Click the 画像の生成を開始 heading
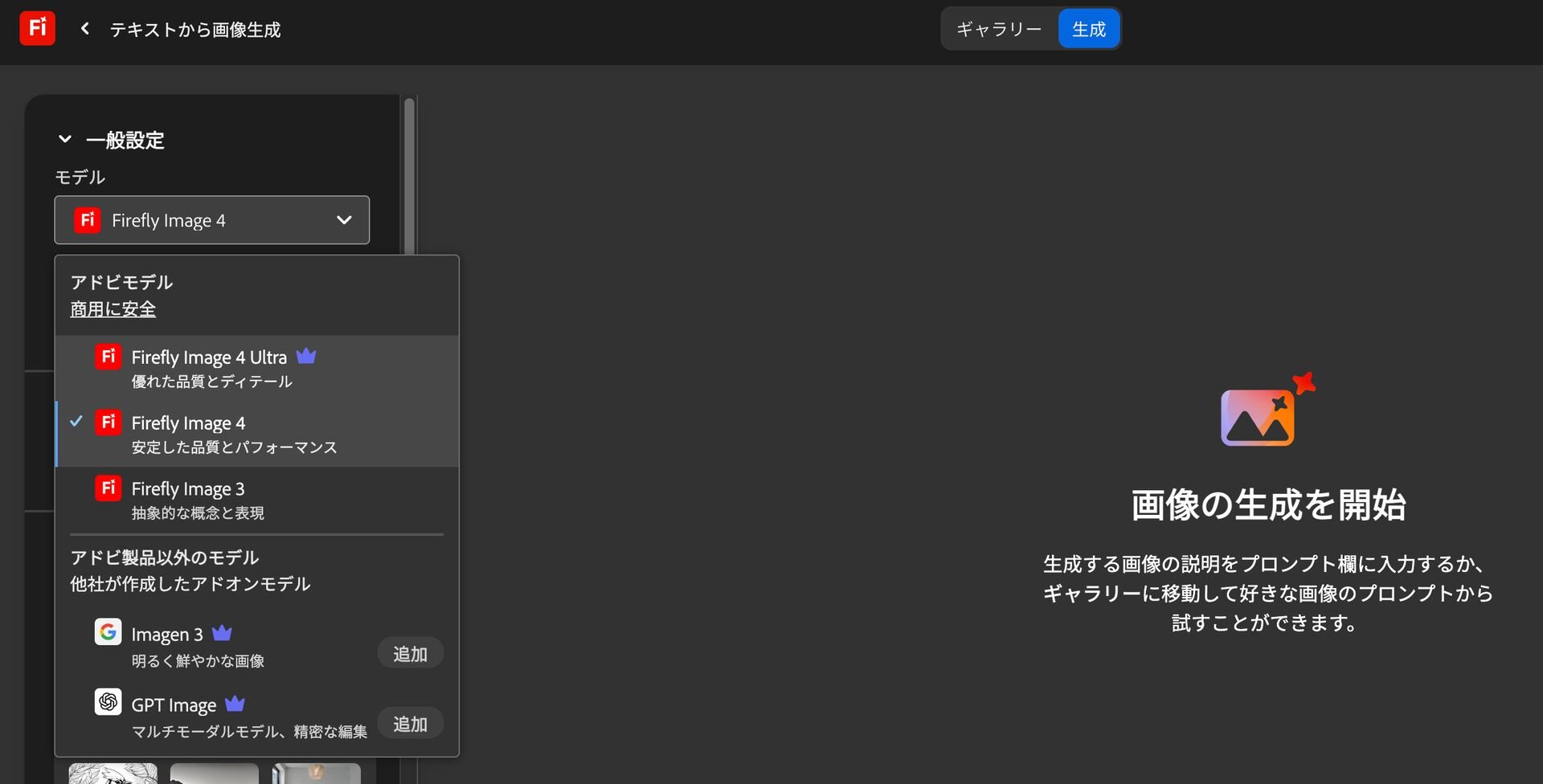 coord(1268,505)
